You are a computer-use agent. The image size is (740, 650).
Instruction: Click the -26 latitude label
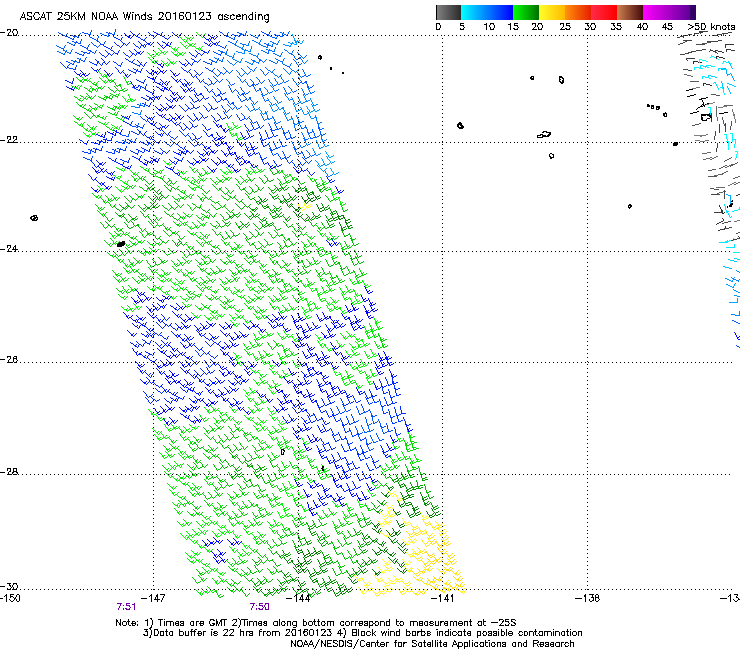pos(9,360)
